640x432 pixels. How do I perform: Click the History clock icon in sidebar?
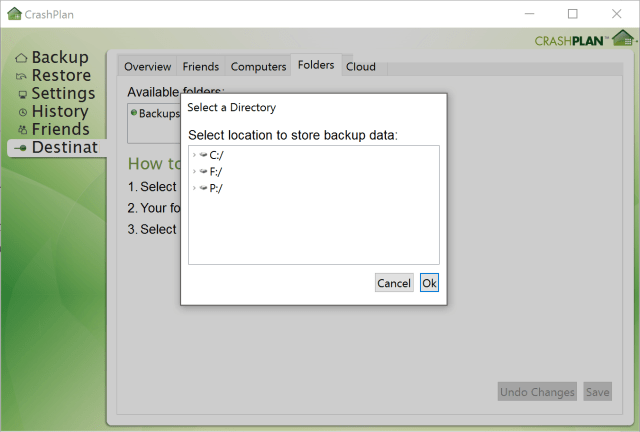21,113
